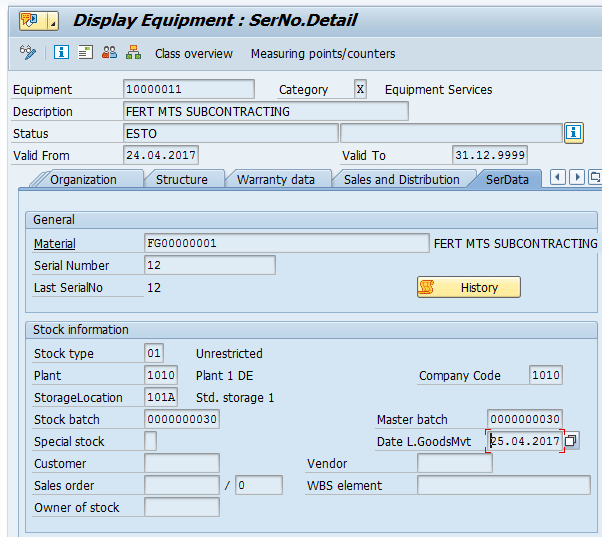602x537 pixels.
Task: Open status info icon next to Status field
Action: [574, 133]
